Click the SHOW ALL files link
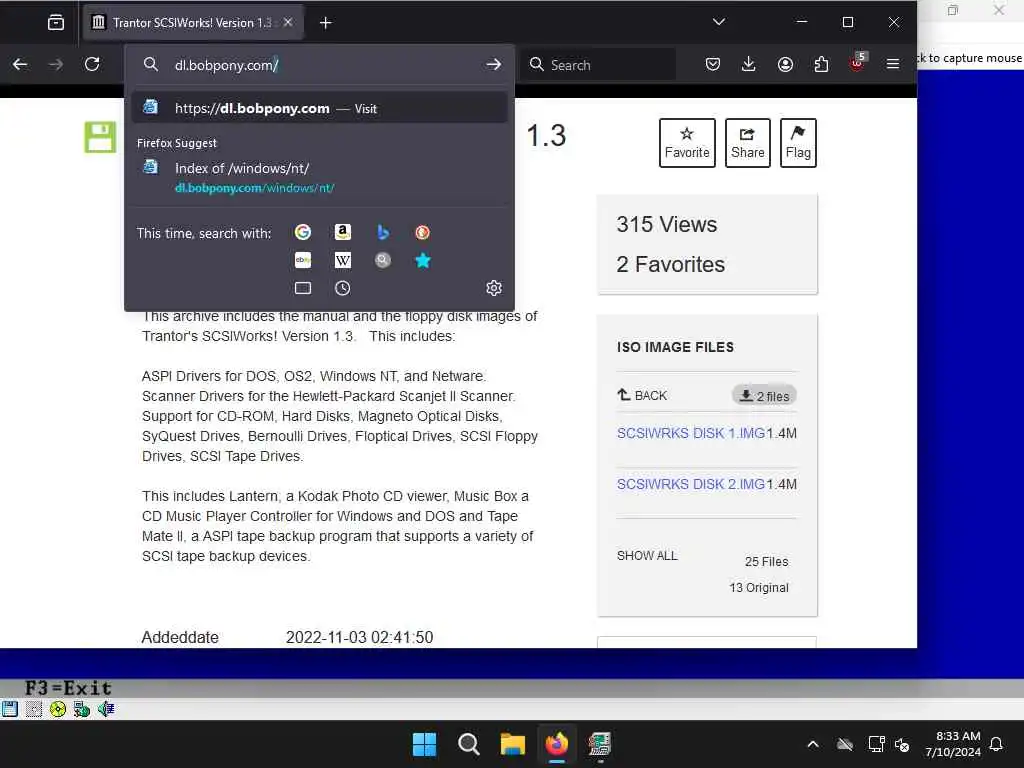The height and width of the screenshot is (768, 1024). pyautogui.click(x=647, y=556)
